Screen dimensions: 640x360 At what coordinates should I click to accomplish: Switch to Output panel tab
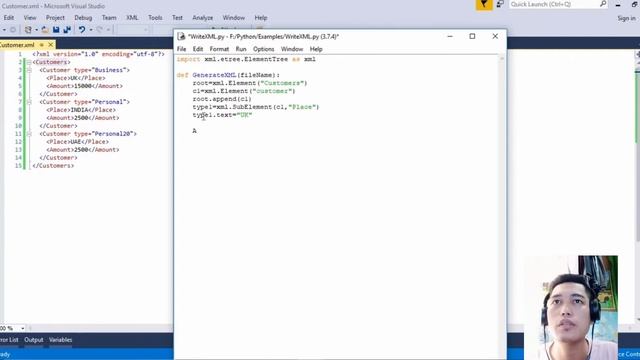pyautogui.click(x=33, y=340)
